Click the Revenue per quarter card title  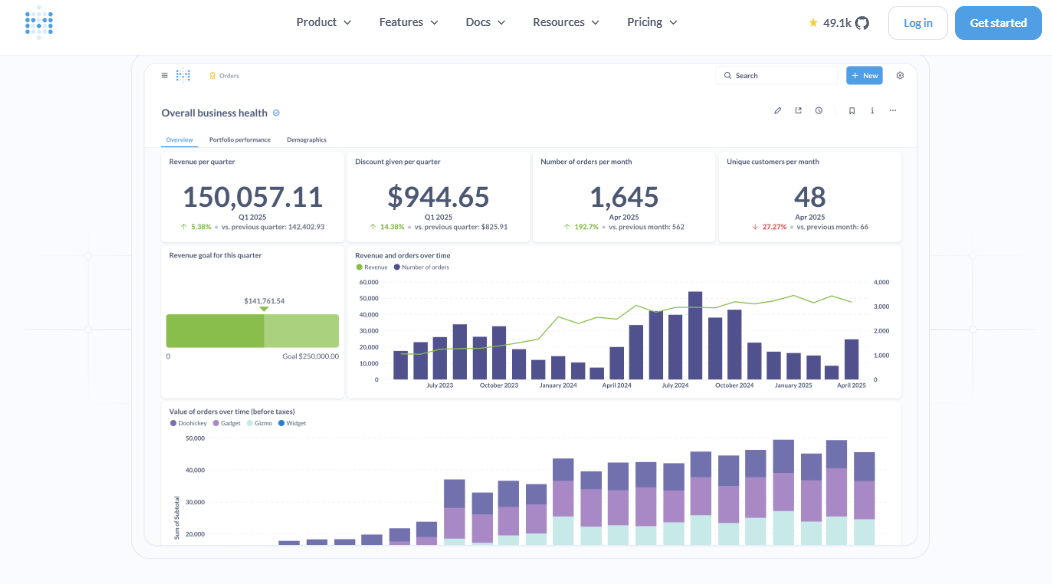(x=202, y=162)
